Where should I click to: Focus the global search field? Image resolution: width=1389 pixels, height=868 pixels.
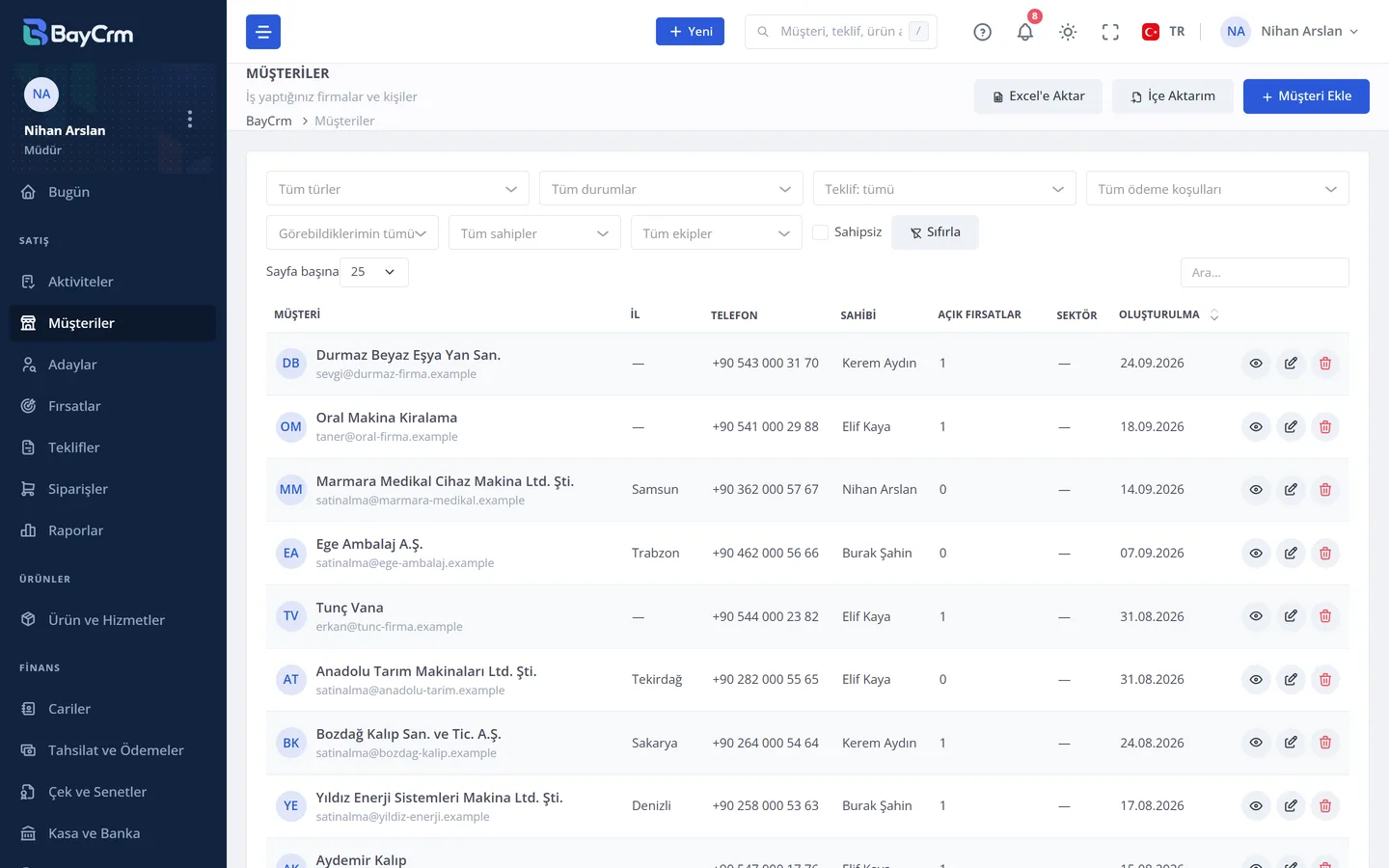pyautogui.click(x=841, y=32)
